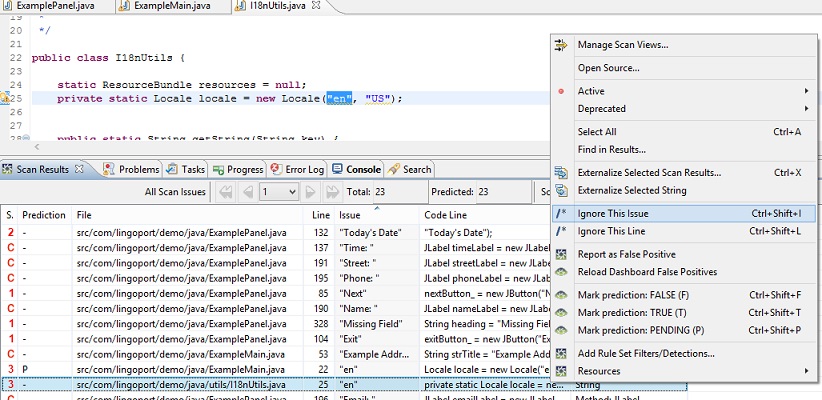
Task: Open the page number combo box
Action: point(277,191)
